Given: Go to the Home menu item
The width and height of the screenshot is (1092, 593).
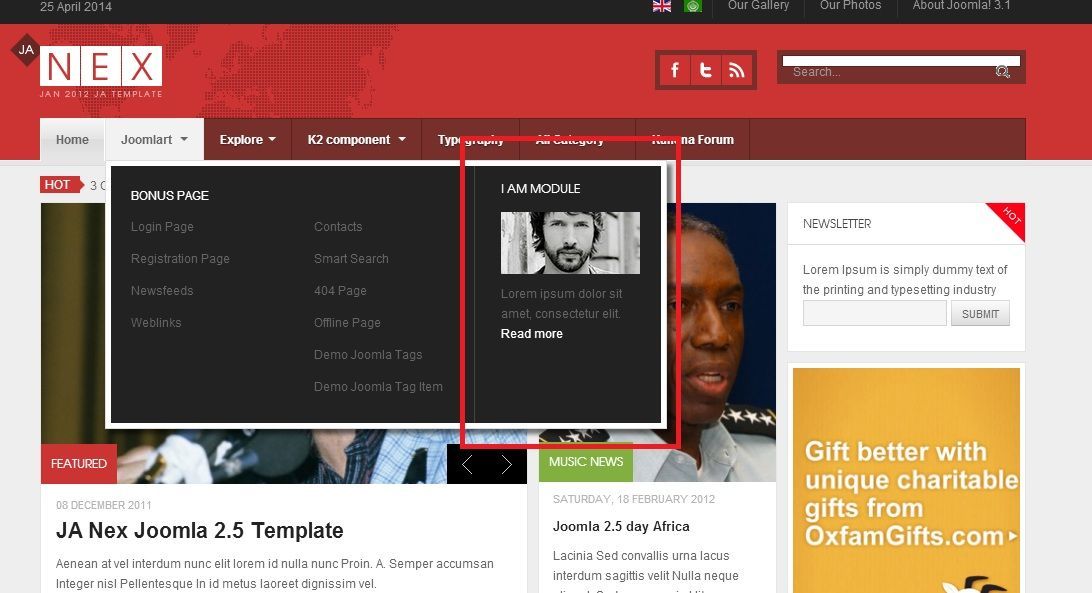Looking at the screenshot, I should [72, 139].
